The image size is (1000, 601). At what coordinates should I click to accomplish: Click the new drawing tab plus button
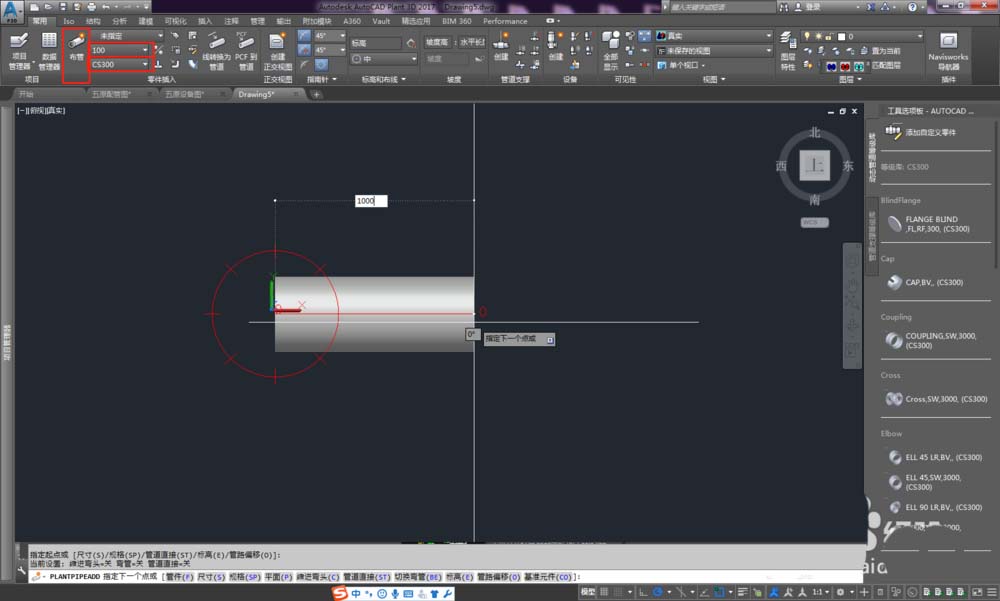pyautogui.click(x=316, y=94)
